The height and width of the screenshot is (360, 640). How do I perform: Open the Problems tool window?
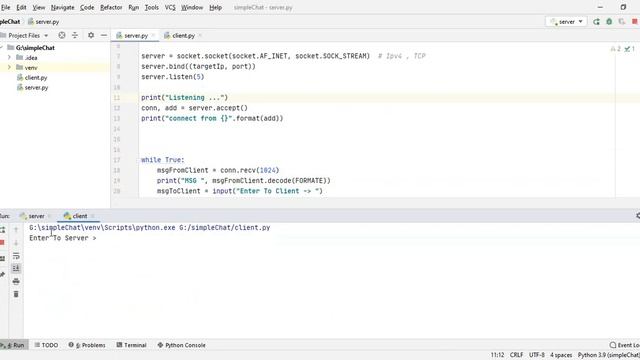87,345
